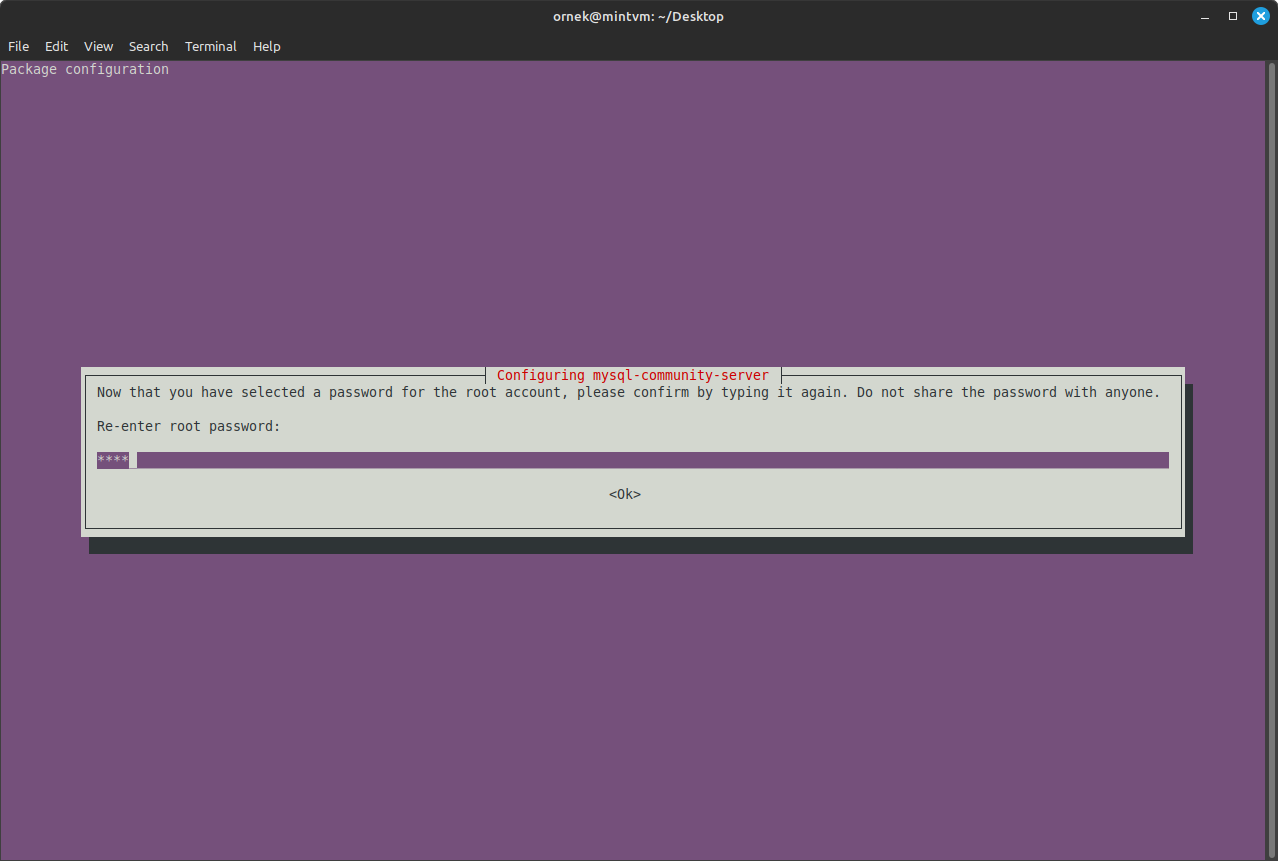Click the 'ornek@mintvm: ~/Desktop' window title
1278x861 pixels.
[638, 16]
